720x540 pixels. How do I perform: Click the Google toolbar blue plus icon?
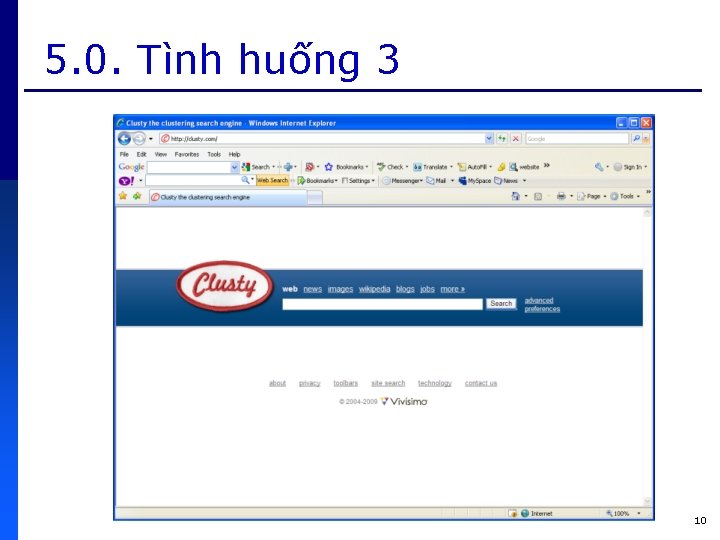pos(288,167)
